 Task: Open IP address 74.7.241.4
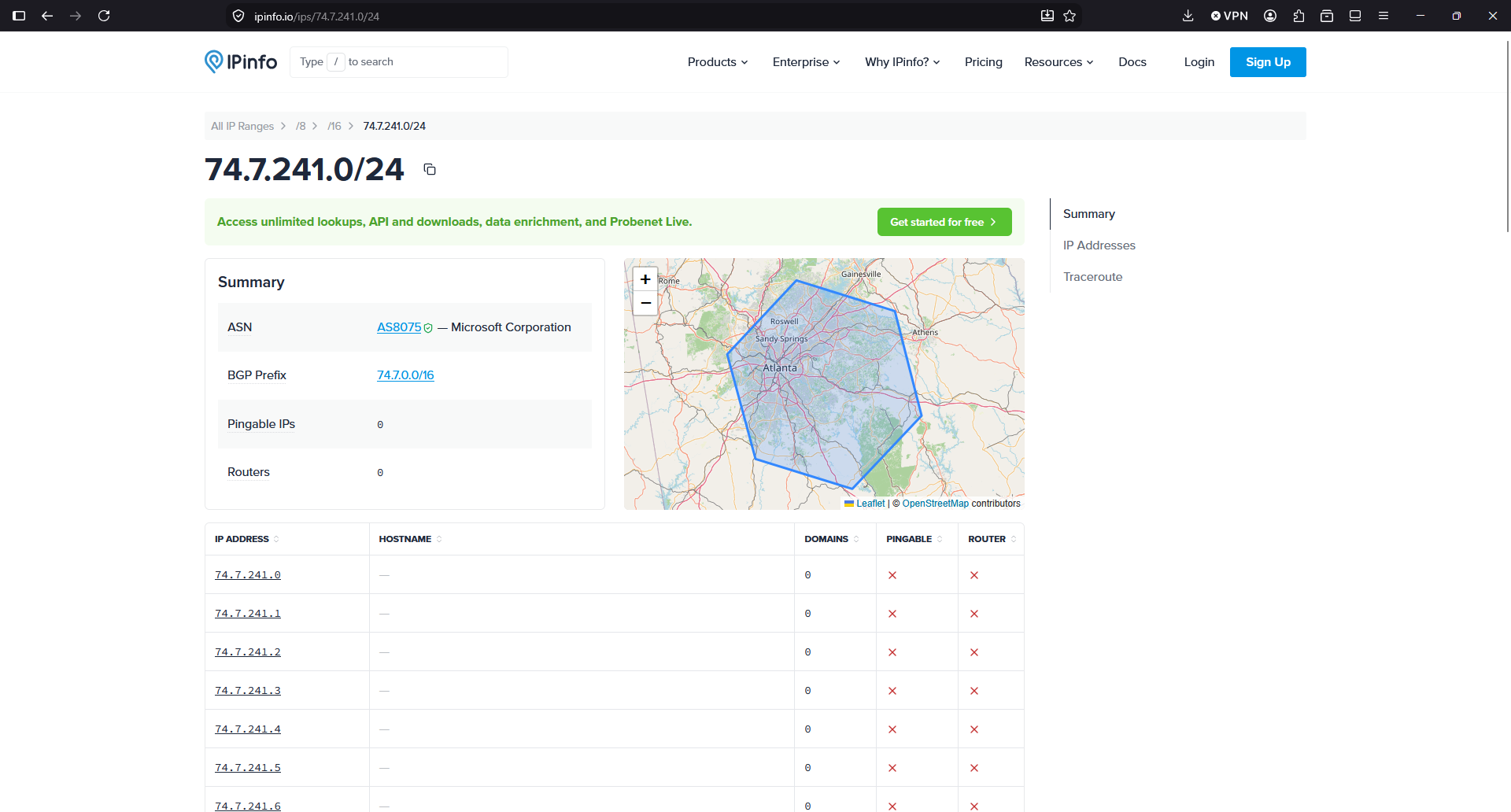click(248, 729)
